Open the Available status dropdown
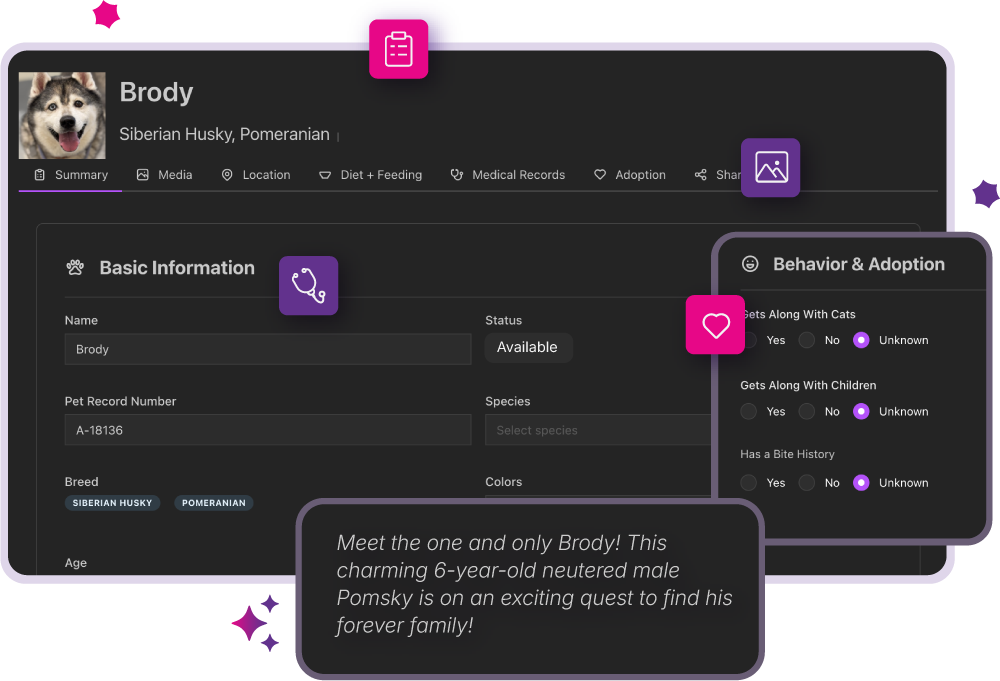Image resolution: width=1000 pixels, height=681 pixels. pos(529,348)
